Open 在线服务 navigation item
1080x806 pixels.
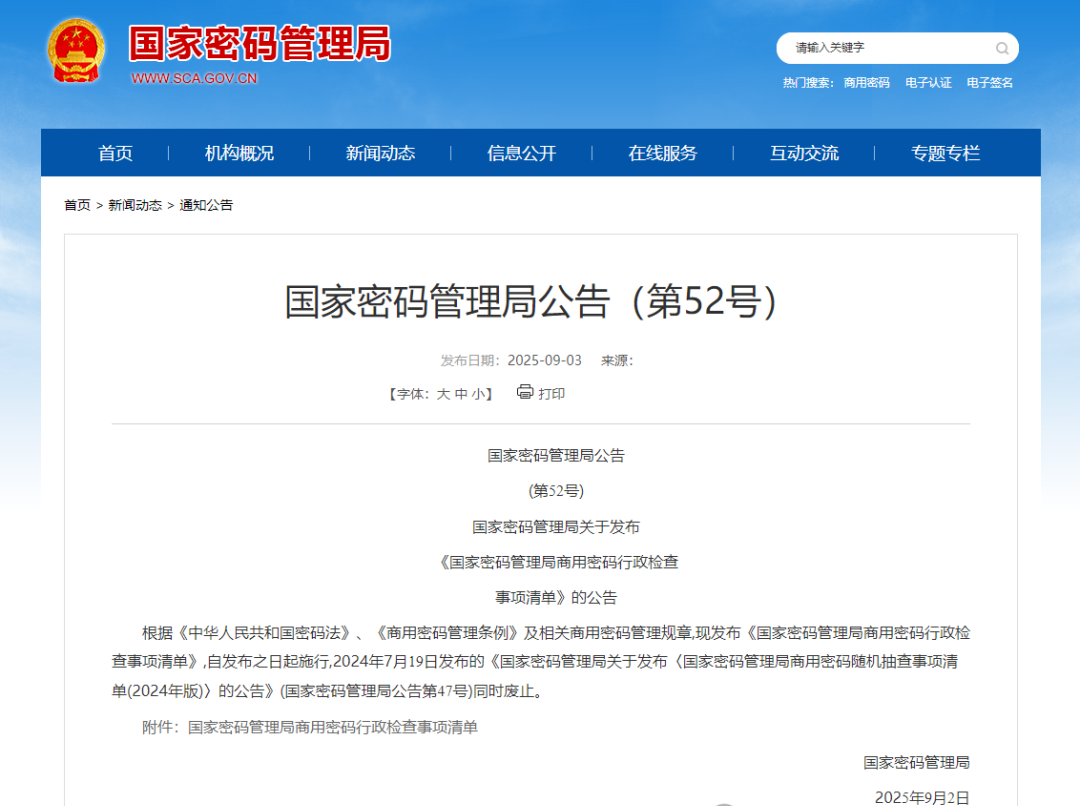pos(662,153)
